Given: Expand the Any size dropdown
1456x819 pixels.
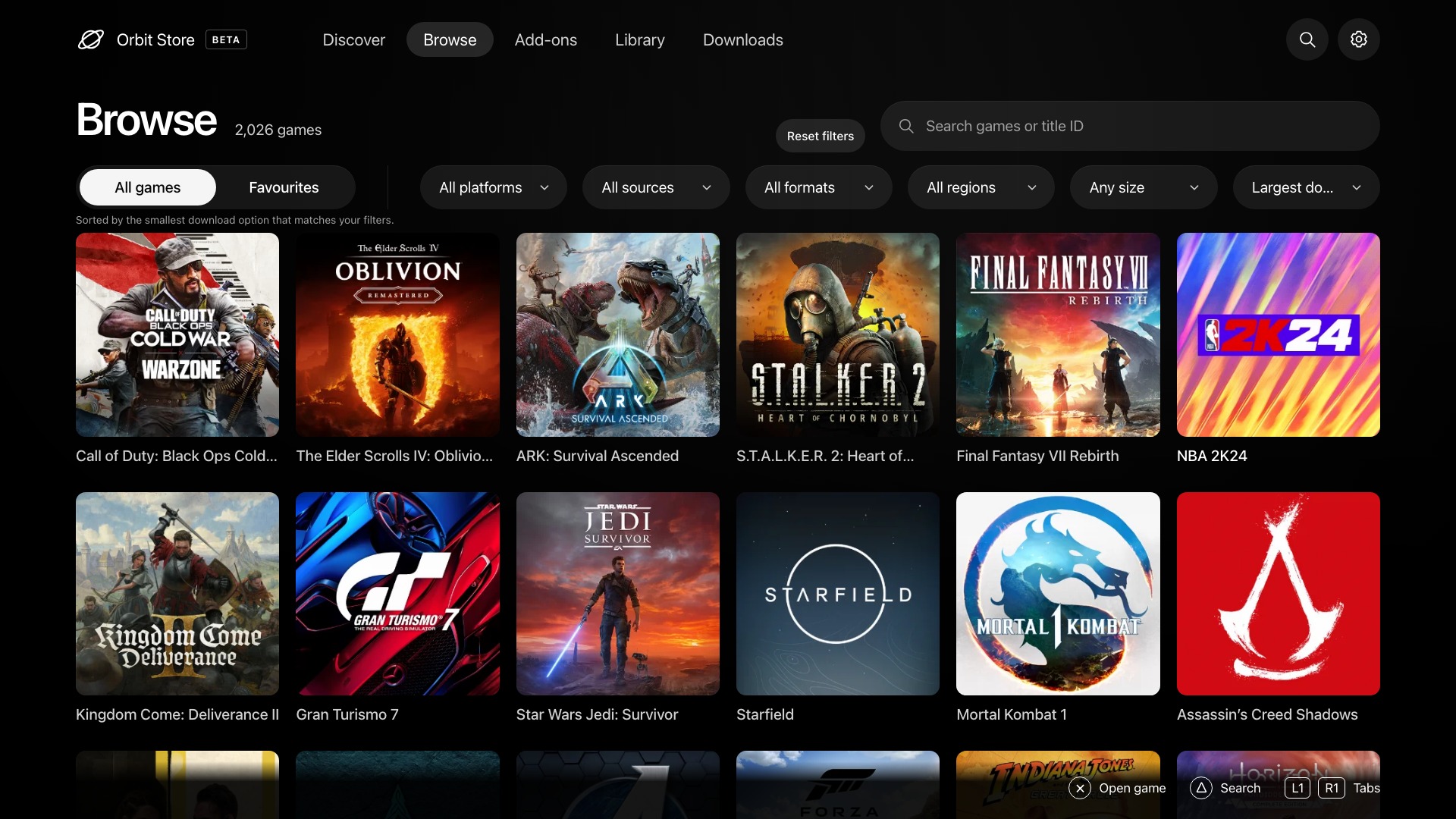Looking at the screenshot, I should [1144, 187].
